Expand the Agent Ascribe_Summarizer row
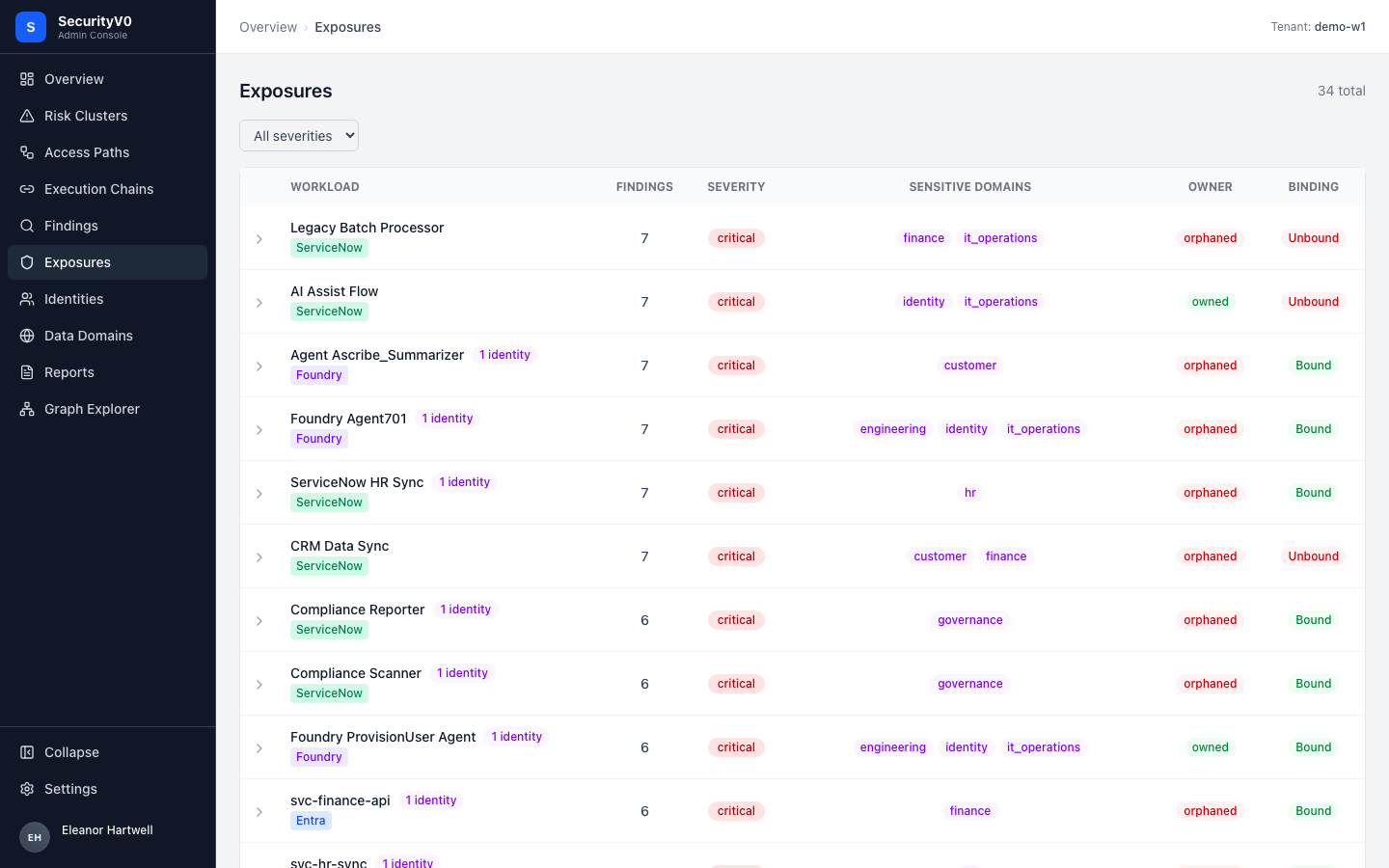Image resolution: width=1389 pixels, height=868 pixels. coord(259,366)
